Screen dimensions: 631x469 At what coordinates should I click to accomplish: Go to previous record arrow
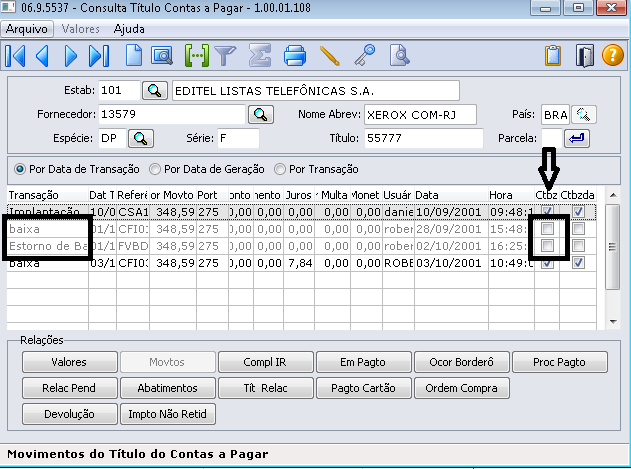pyautogui.click(x=42, y=56)
